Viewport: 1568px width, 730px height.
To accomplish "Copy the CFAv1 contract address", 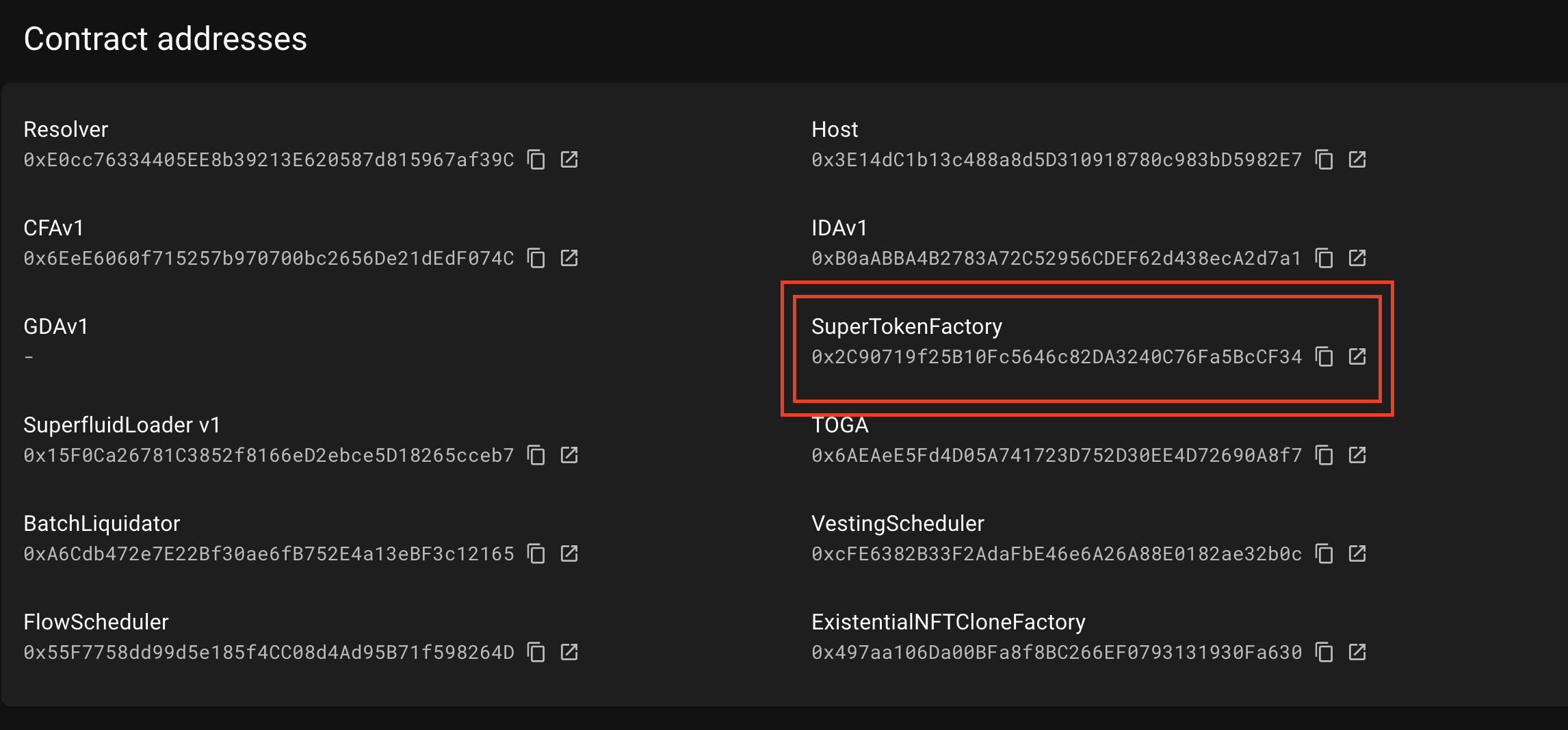I will pyautogui.click(x=537, y=259).
